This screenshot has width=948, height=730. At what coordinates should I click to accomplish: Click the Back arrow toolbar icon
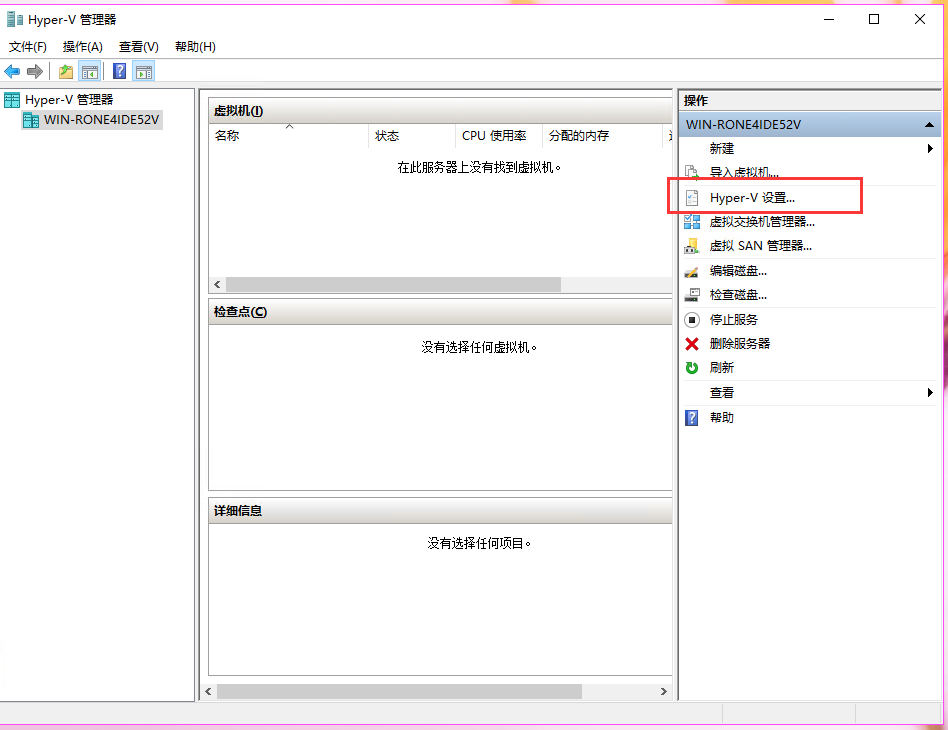pos(12,71)
